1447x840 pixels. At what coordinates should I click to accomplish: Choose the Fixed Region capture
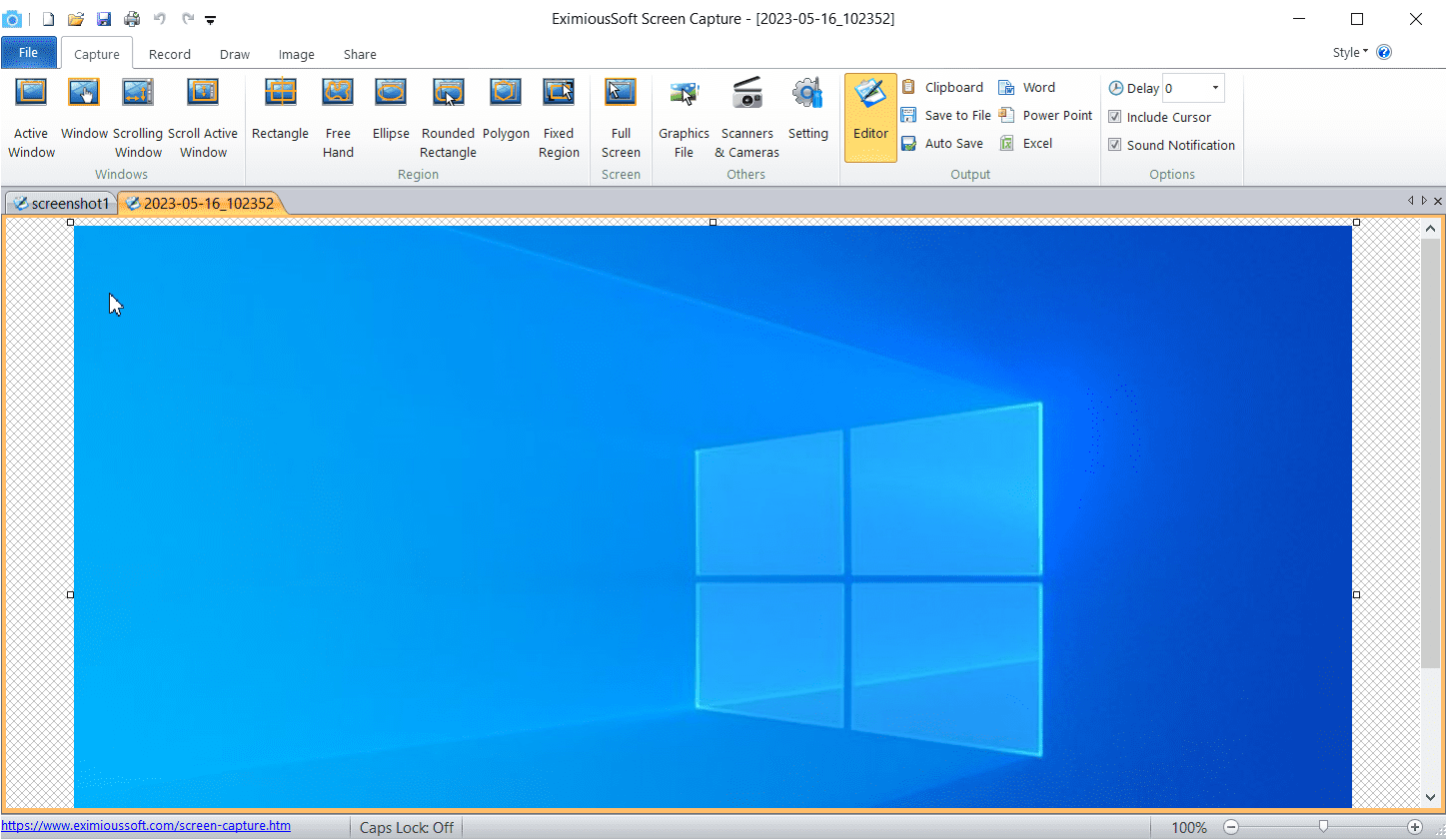pos(559,118)
